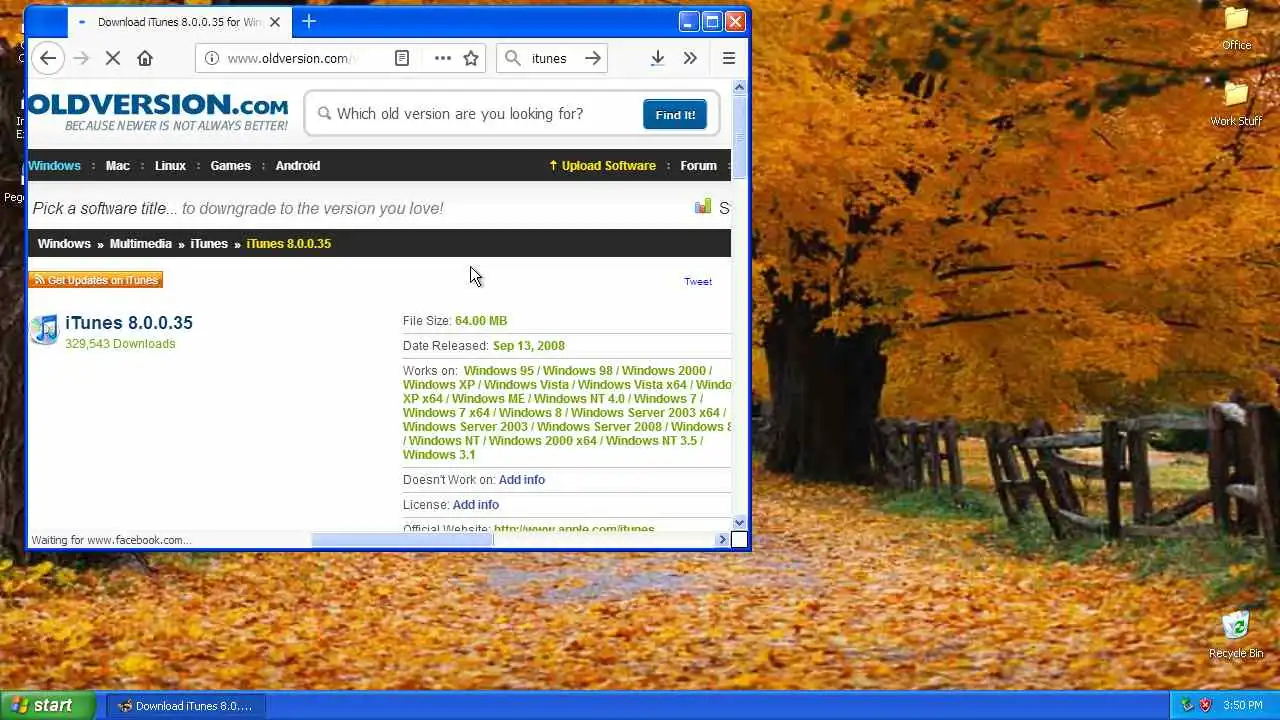Open Recycle Bin on desktop
The image size is (1280, 720).
[x=1236, y=635]
